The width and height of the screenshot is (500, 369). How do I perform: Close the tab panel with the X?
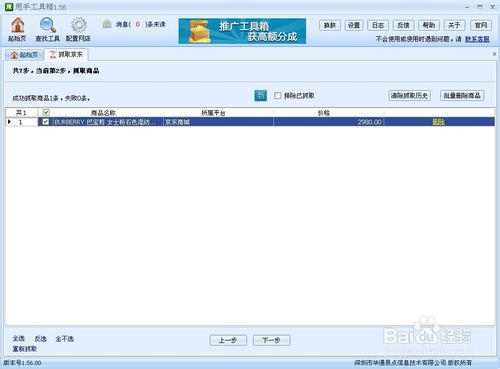(494, 54)
